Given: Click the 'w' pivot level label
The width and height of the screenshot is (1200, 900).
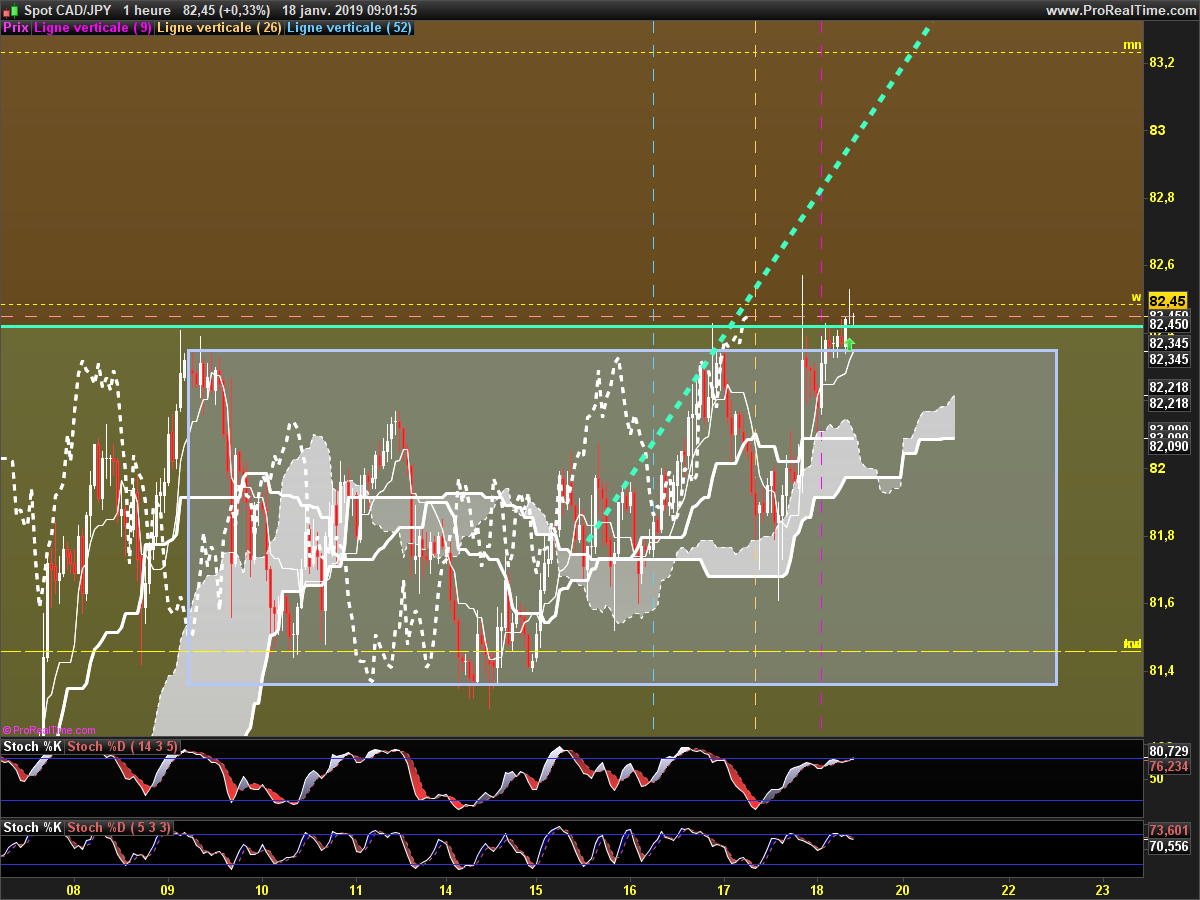Looking at the screenshot, I should [x=1136, y=297].
